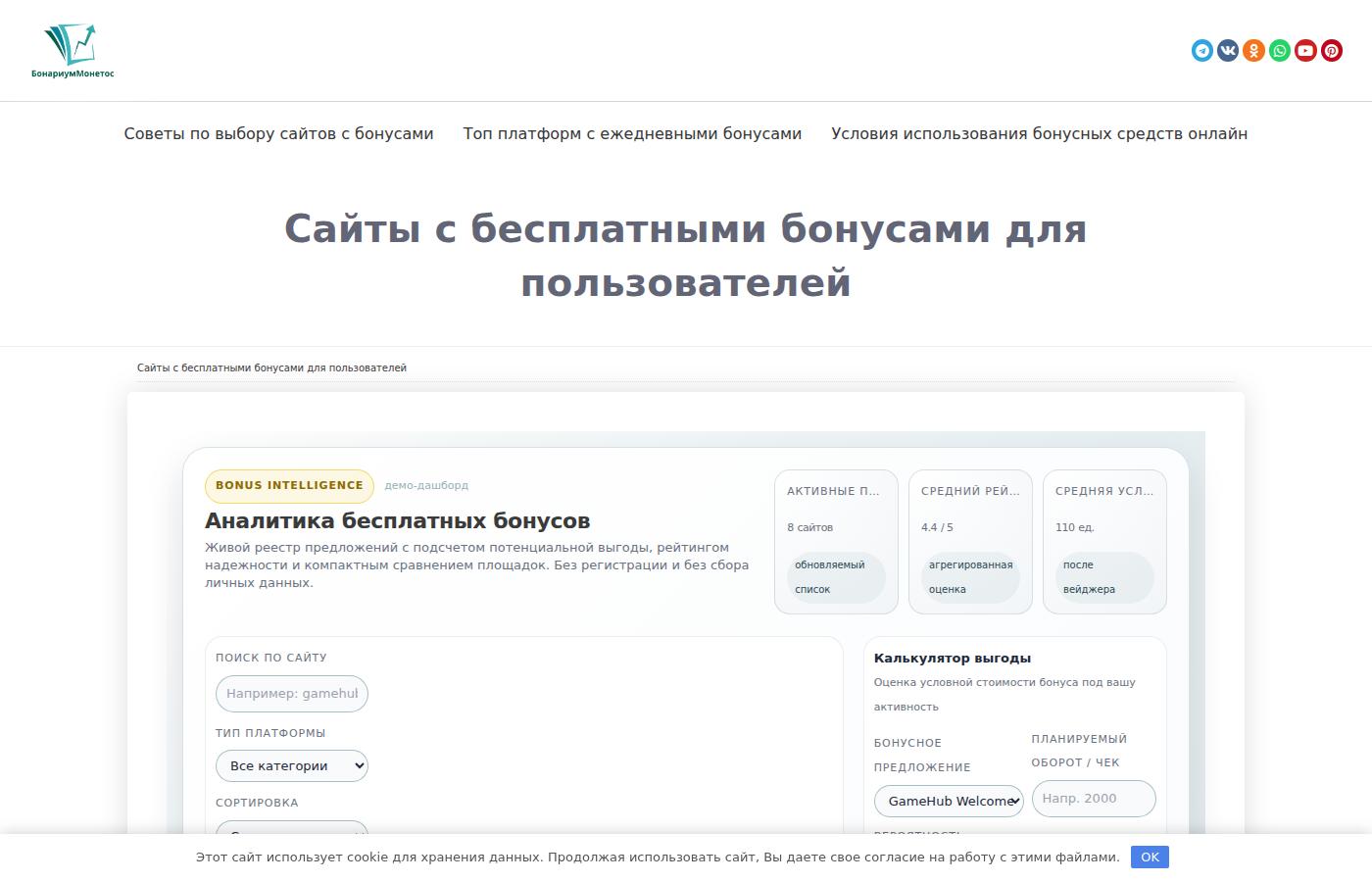
Task: Click the ТИП ПЛАТФОРМЫ field label
Action: click(270, 733)
